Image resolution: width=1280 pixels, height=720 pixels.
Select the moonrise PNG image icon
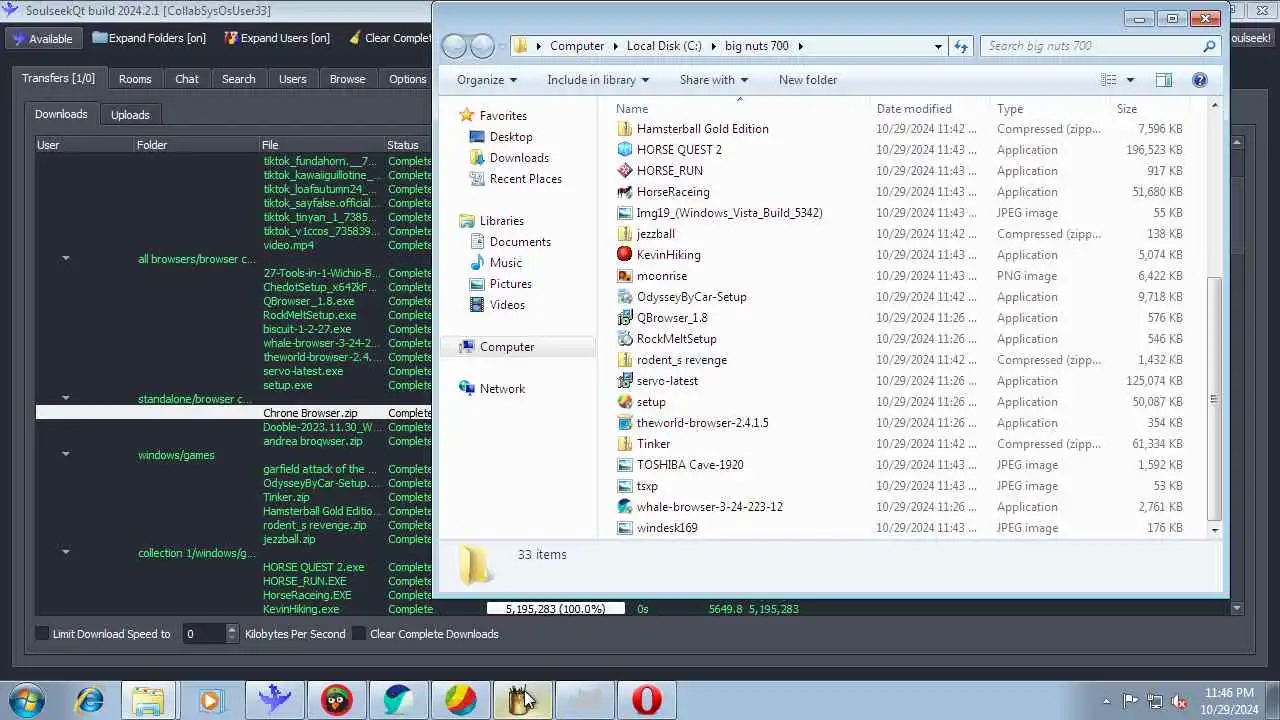click(625, 276)
